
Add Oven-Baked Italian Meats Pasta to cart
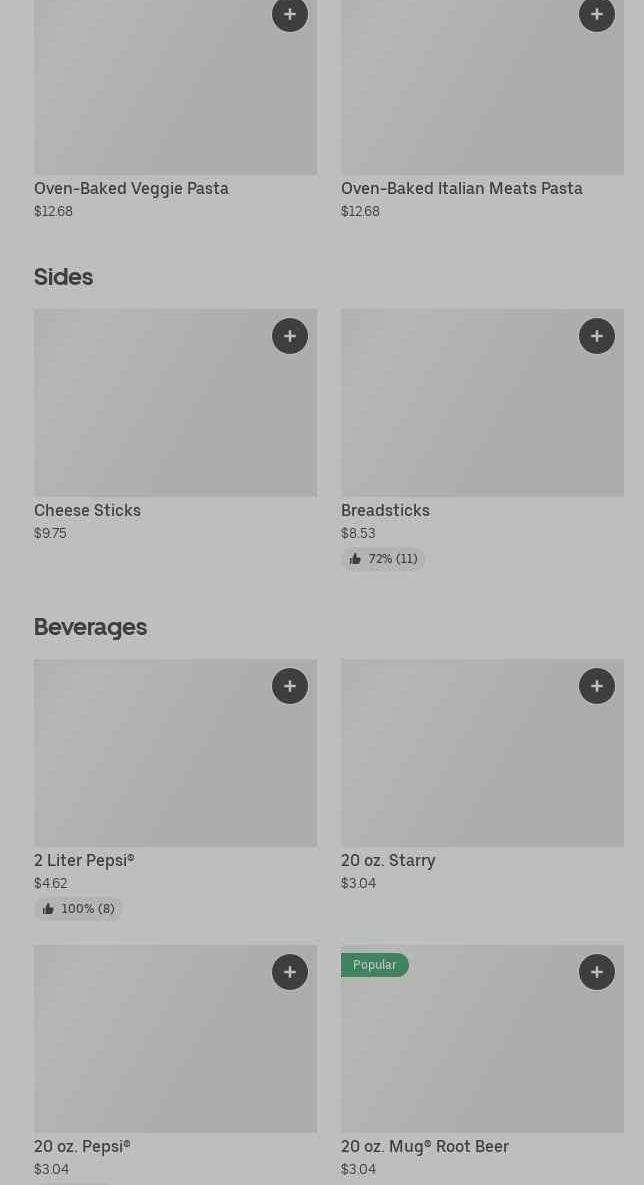click(597, 15)
